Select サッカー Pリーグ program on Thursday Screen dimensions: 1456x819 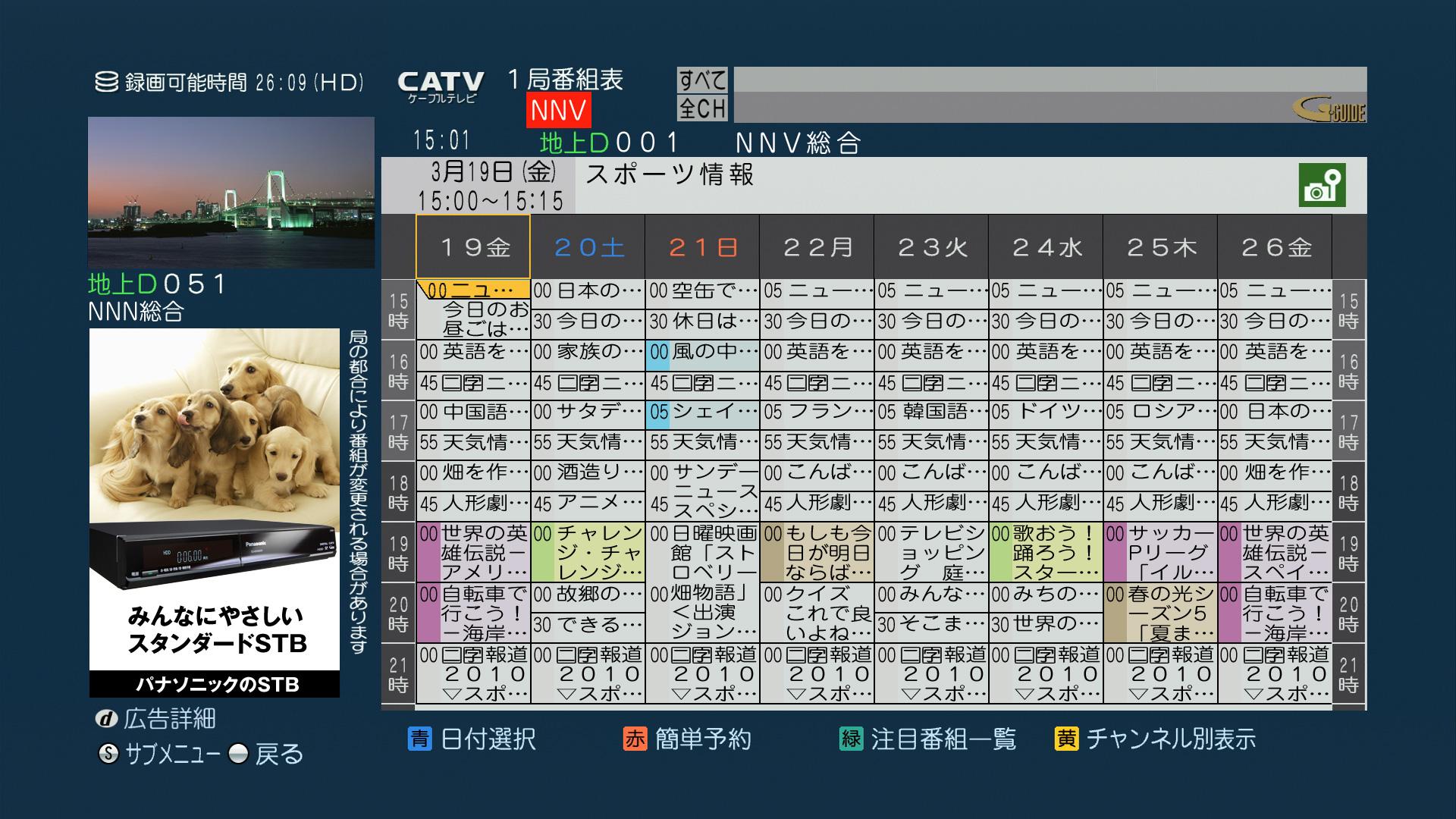[1160, 552]
